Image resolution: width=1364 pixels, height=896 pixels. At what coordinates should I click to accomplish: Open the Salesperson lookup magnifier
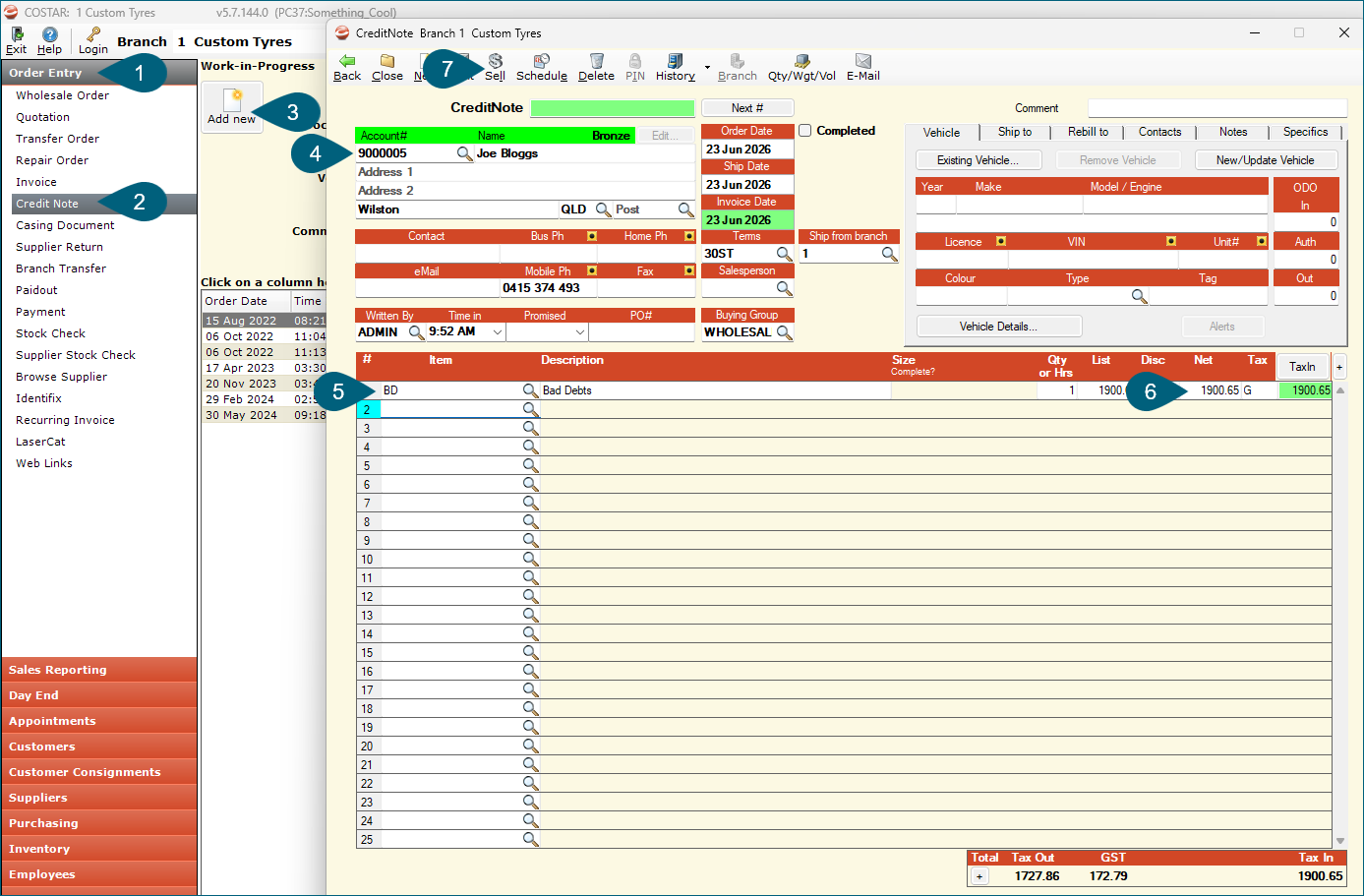784,288
